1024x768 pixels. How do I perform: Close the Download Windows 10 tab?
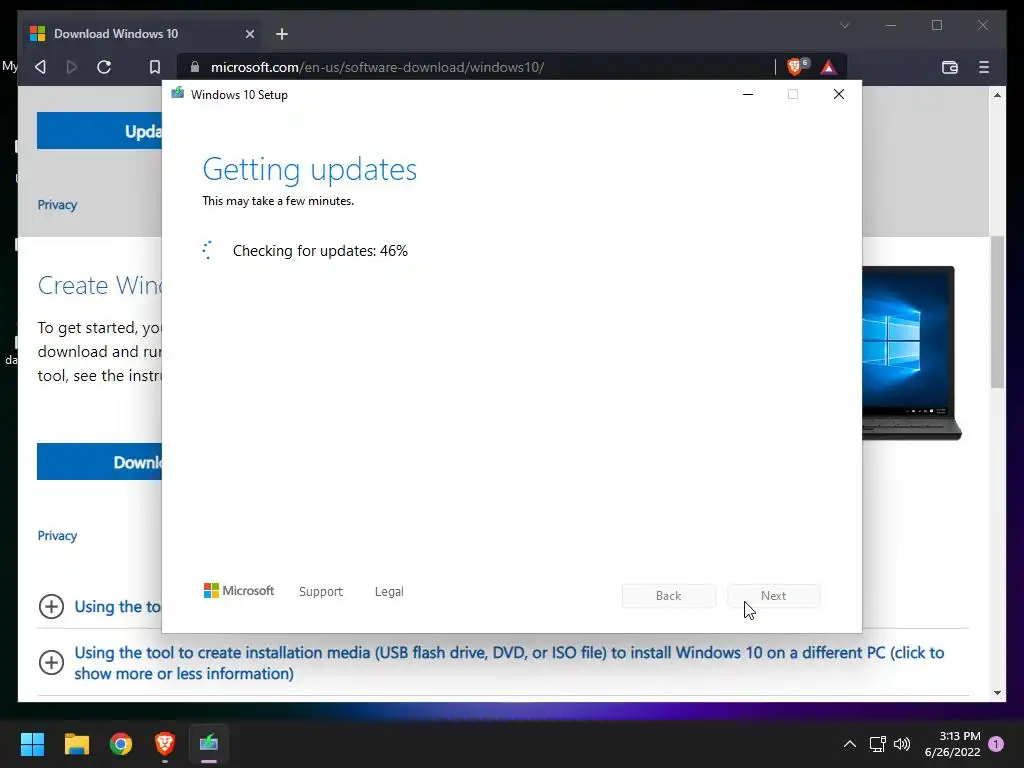coord(249,34)
